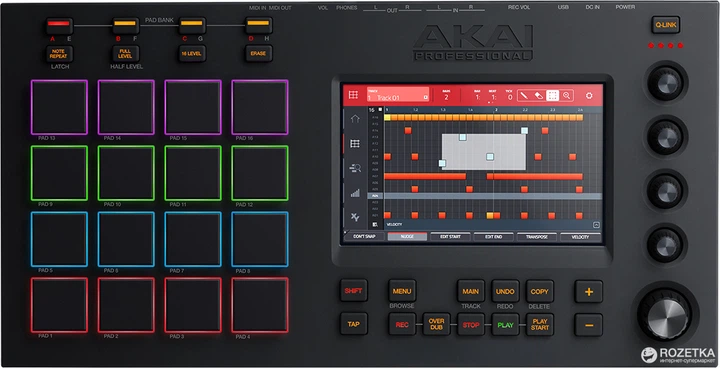Open the Track 01 selector field

(x=398, y=95)
